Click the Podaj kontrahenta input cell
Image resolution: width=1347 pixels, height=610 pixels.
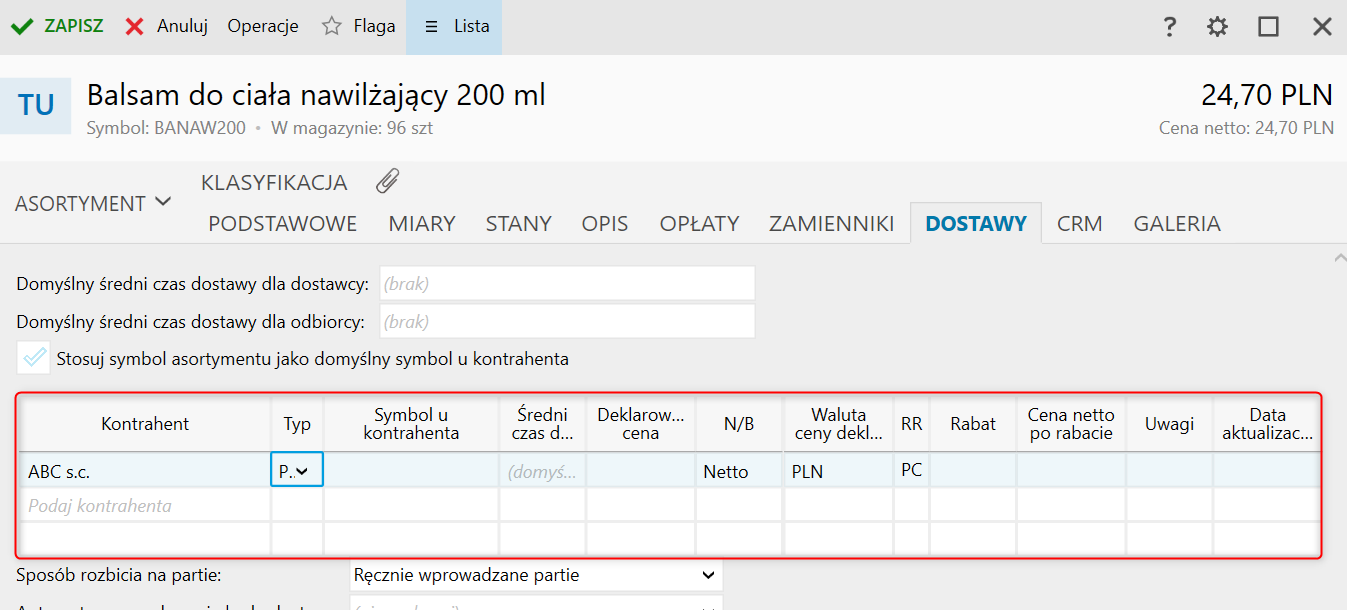(x=145, y=506)
